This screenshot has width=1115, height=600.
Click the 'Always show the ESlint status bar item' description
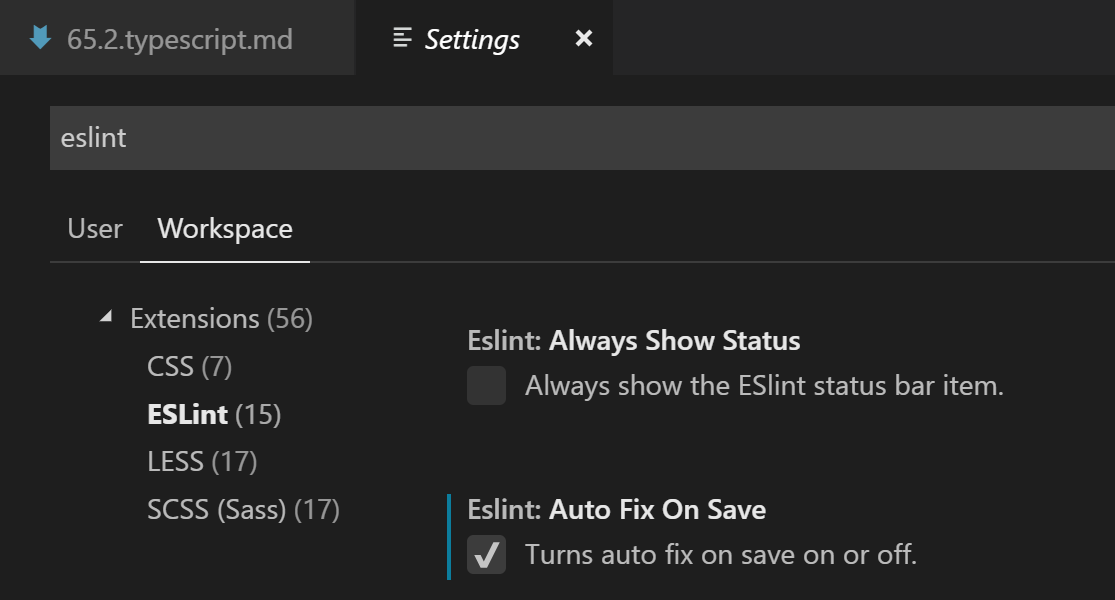(x=764, y=386)
